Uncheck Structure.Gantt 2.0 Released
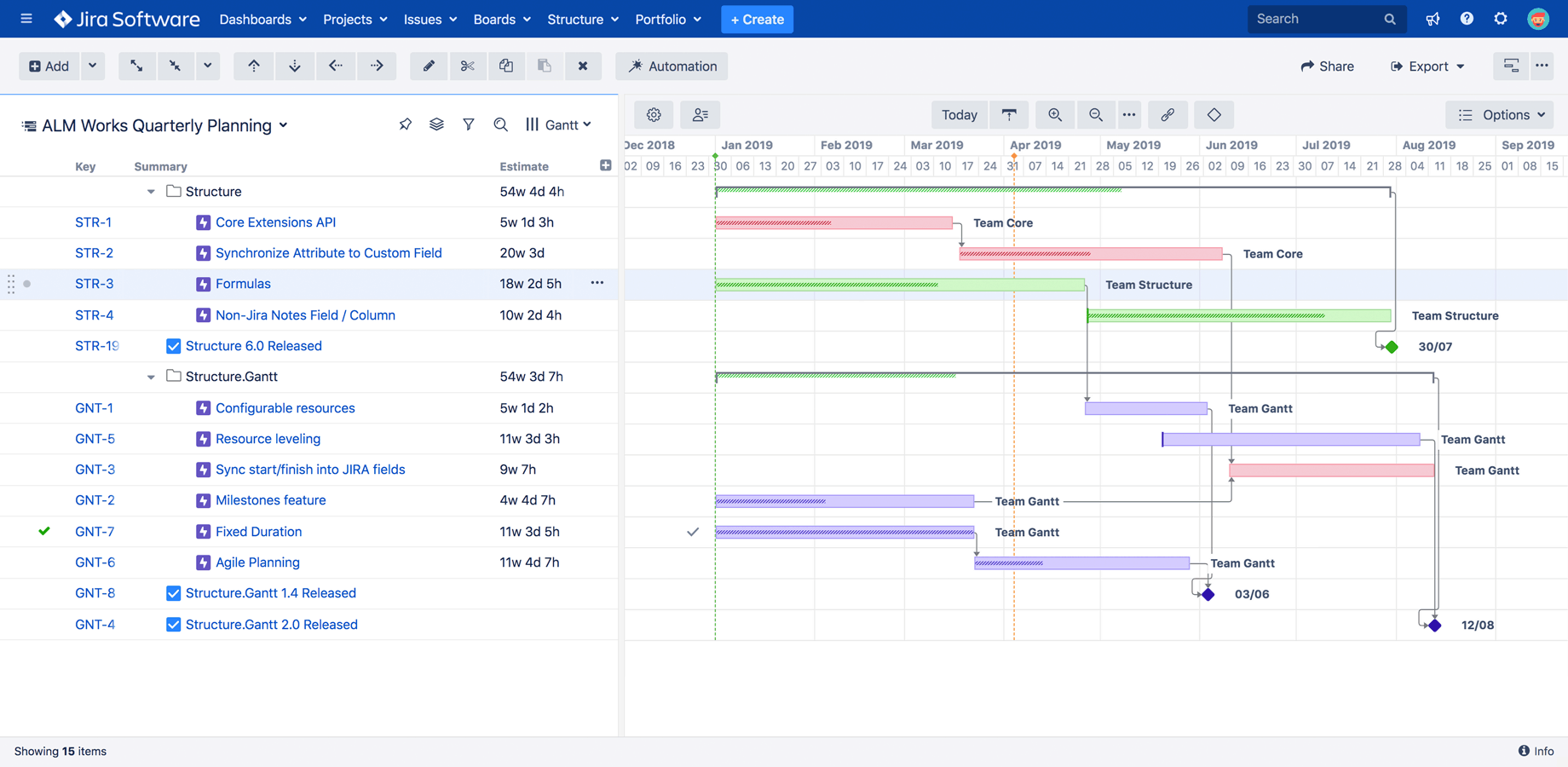This screenshot has width=1568, height=767. click(x=173, y=624)
